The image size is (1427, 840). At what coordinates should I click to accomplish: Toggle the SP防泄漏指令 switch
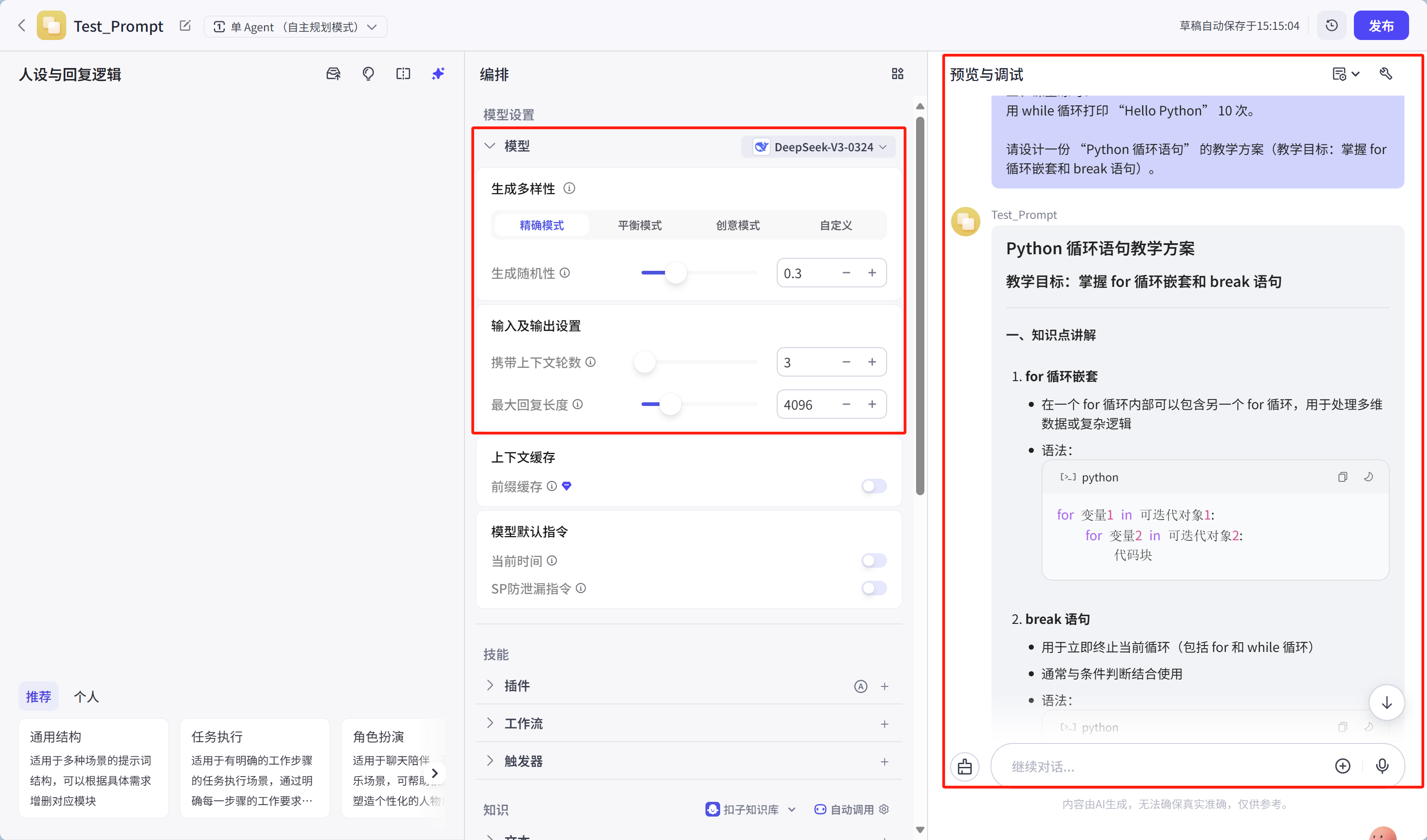pos(874,589)
